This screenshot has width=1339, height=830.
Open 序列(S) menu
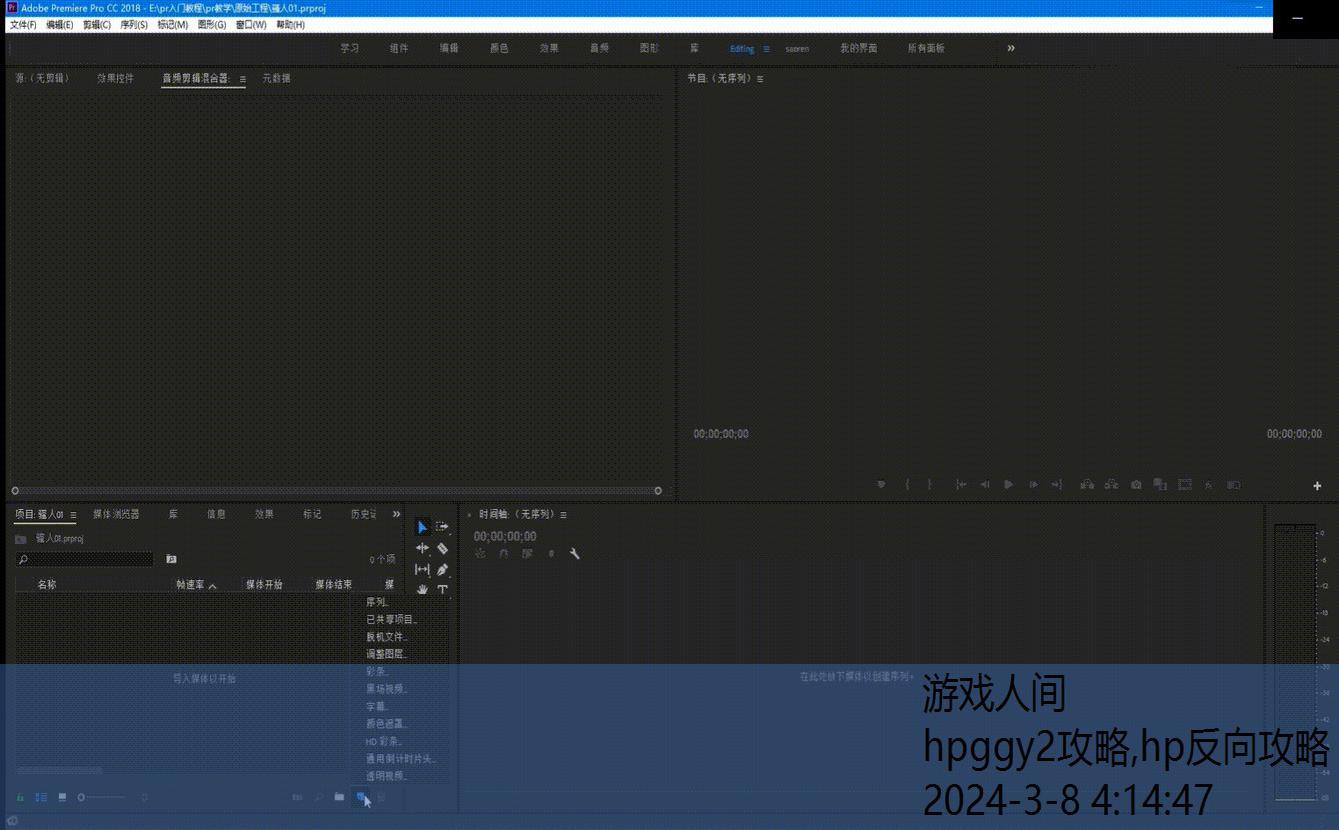[x=134, y=25]
